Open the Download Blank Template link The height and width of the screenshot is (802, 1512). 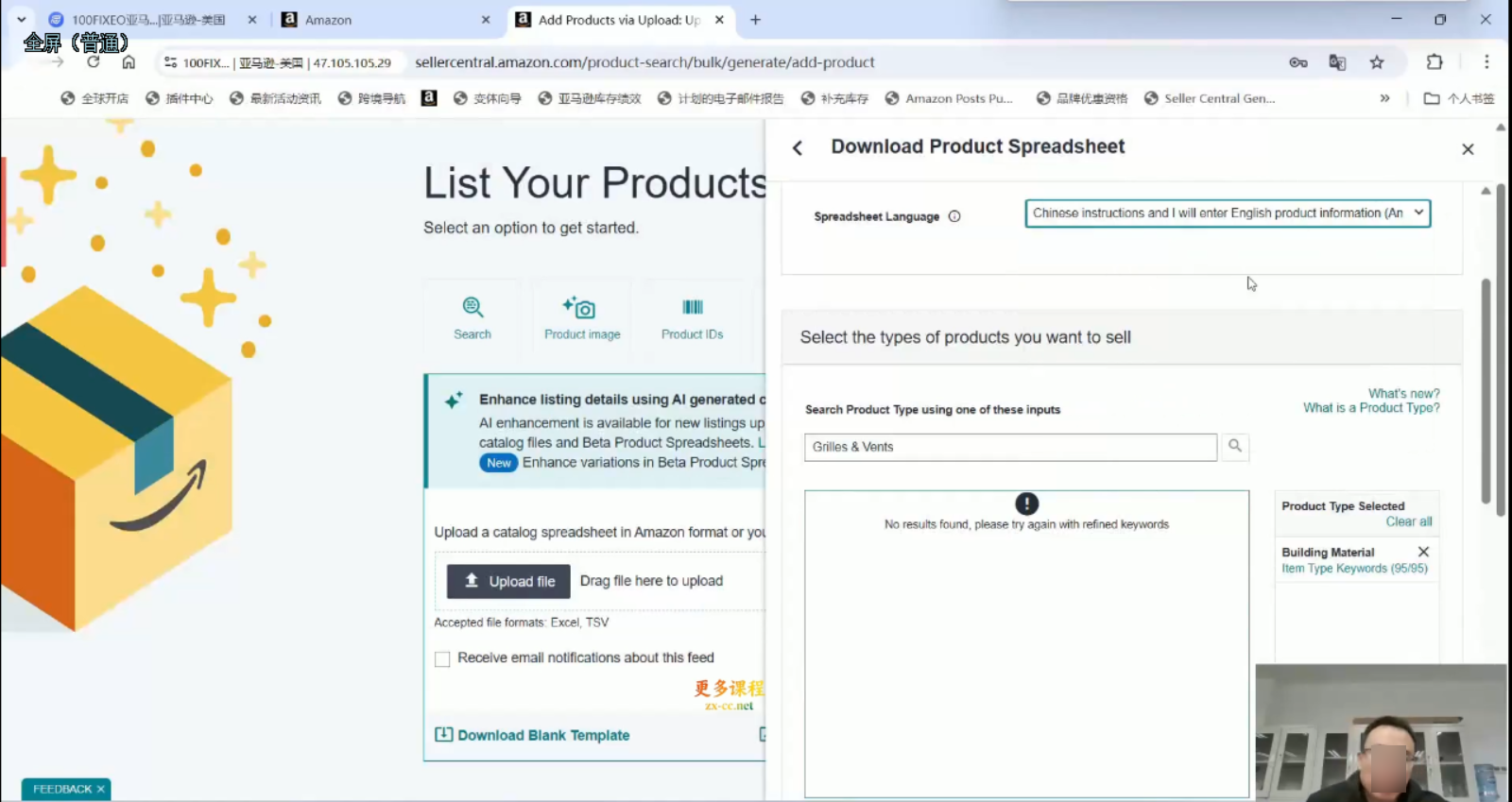pos(542,735)
